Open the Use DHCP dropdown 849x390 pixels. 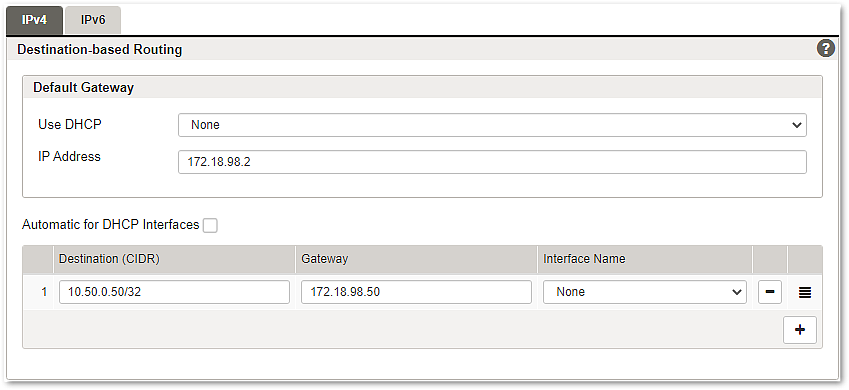click(492, 125)
